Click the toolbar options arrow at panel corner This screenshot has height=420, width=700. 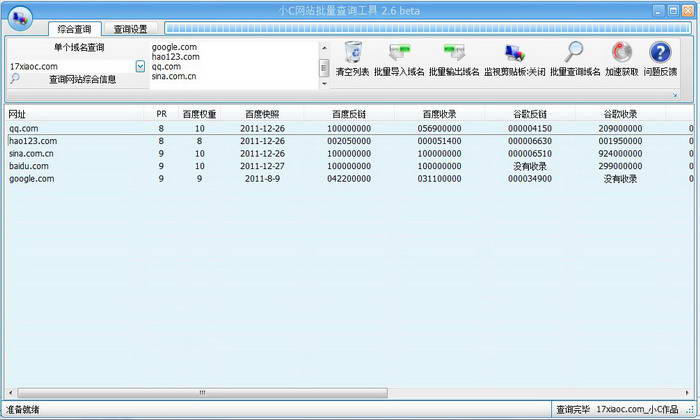pyautogui.click(x=675, y=95)
